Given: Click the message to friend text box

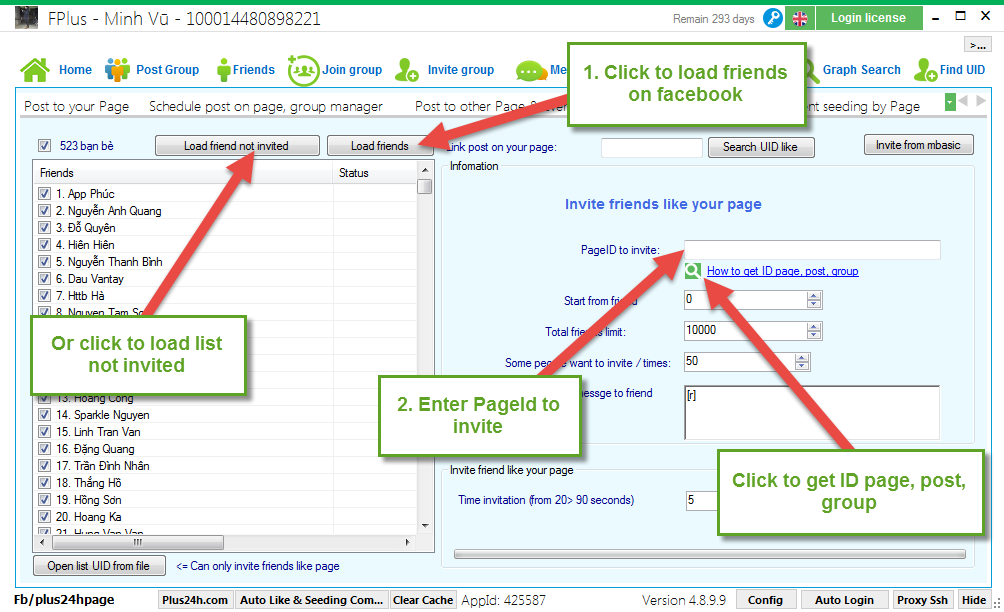Looking at the screenshot, I should (812, 412).
